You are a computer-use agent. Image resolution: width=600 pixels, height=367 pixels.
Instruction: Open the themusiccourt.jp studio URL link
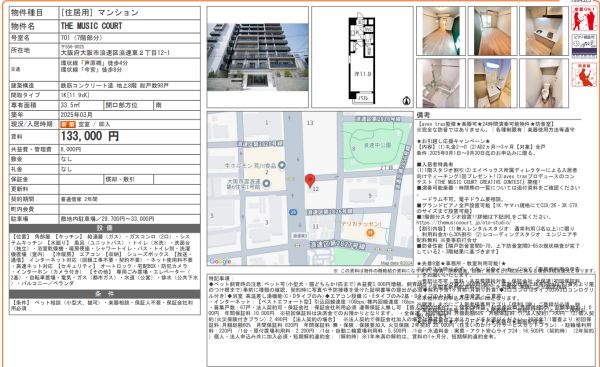click(464, 222)
